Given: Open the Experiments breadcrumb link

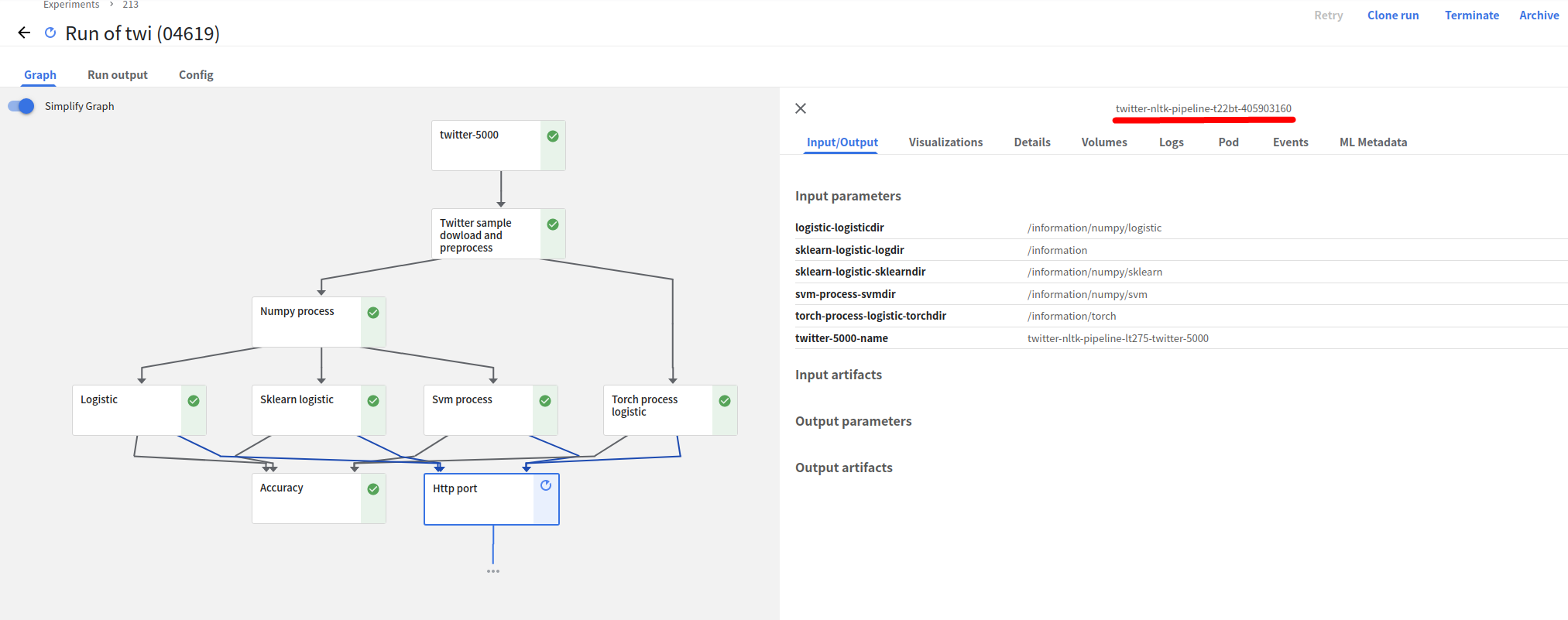Looking at the screenshot, I should click(x=71, y=5).
